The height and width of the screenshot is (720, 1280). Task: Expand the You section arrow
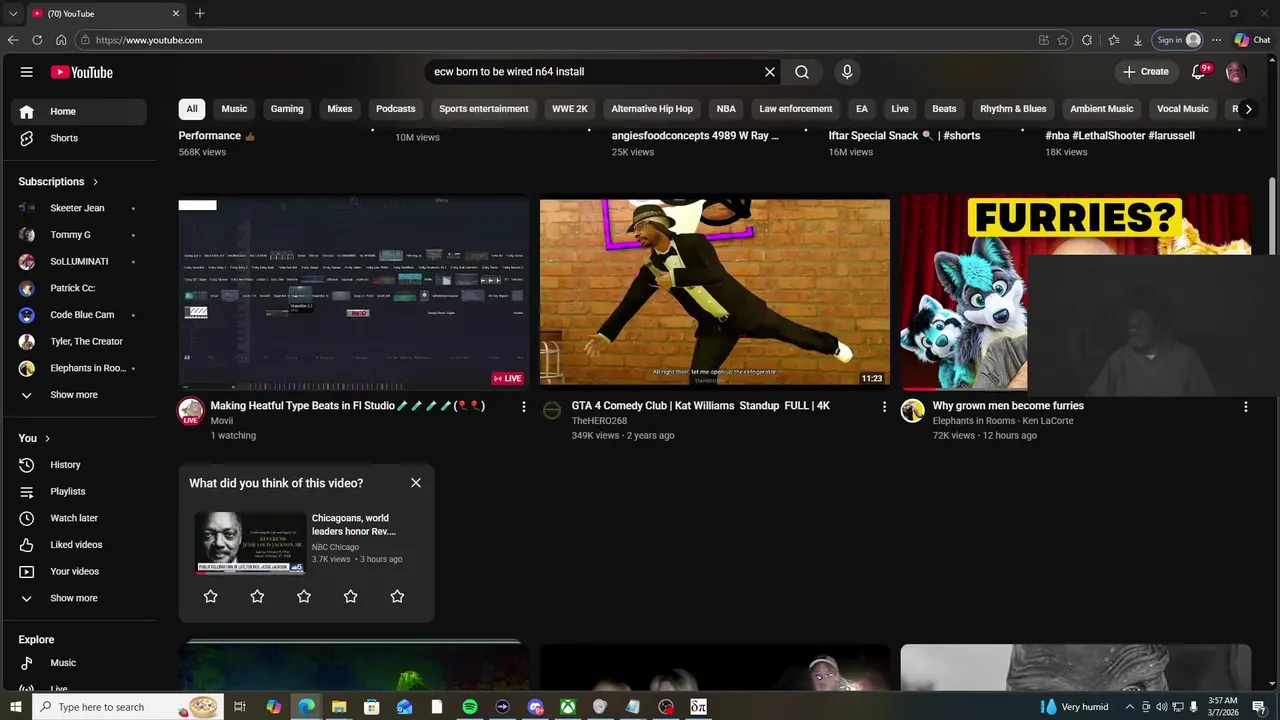pos(47,438)
